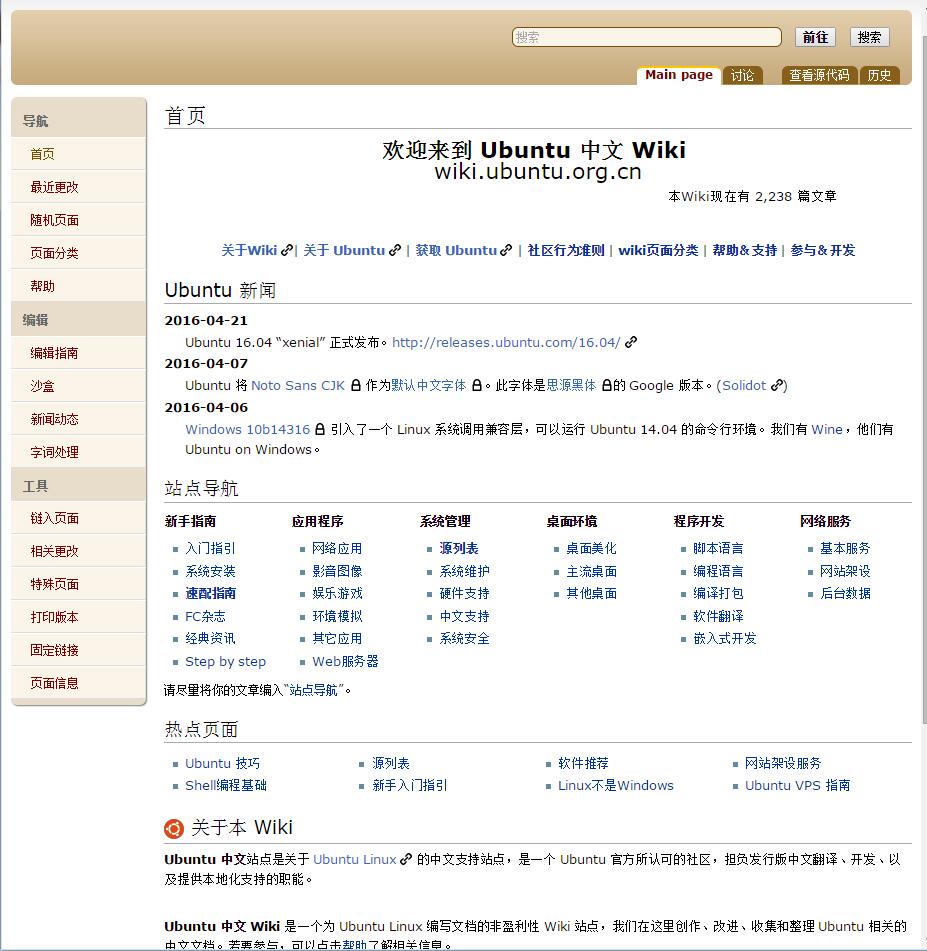Follow the 参与&开发 link
Screen dimensions: 927x951
[823, 250]
